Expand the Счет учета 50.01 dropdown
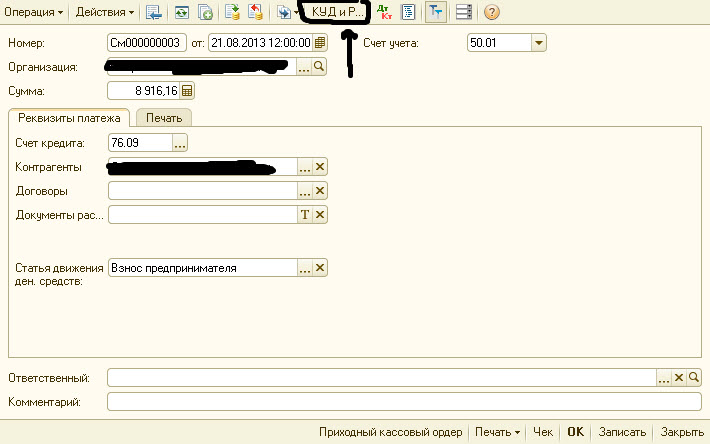710x444 pixels. pyautogui.click(x=538, y=43)
